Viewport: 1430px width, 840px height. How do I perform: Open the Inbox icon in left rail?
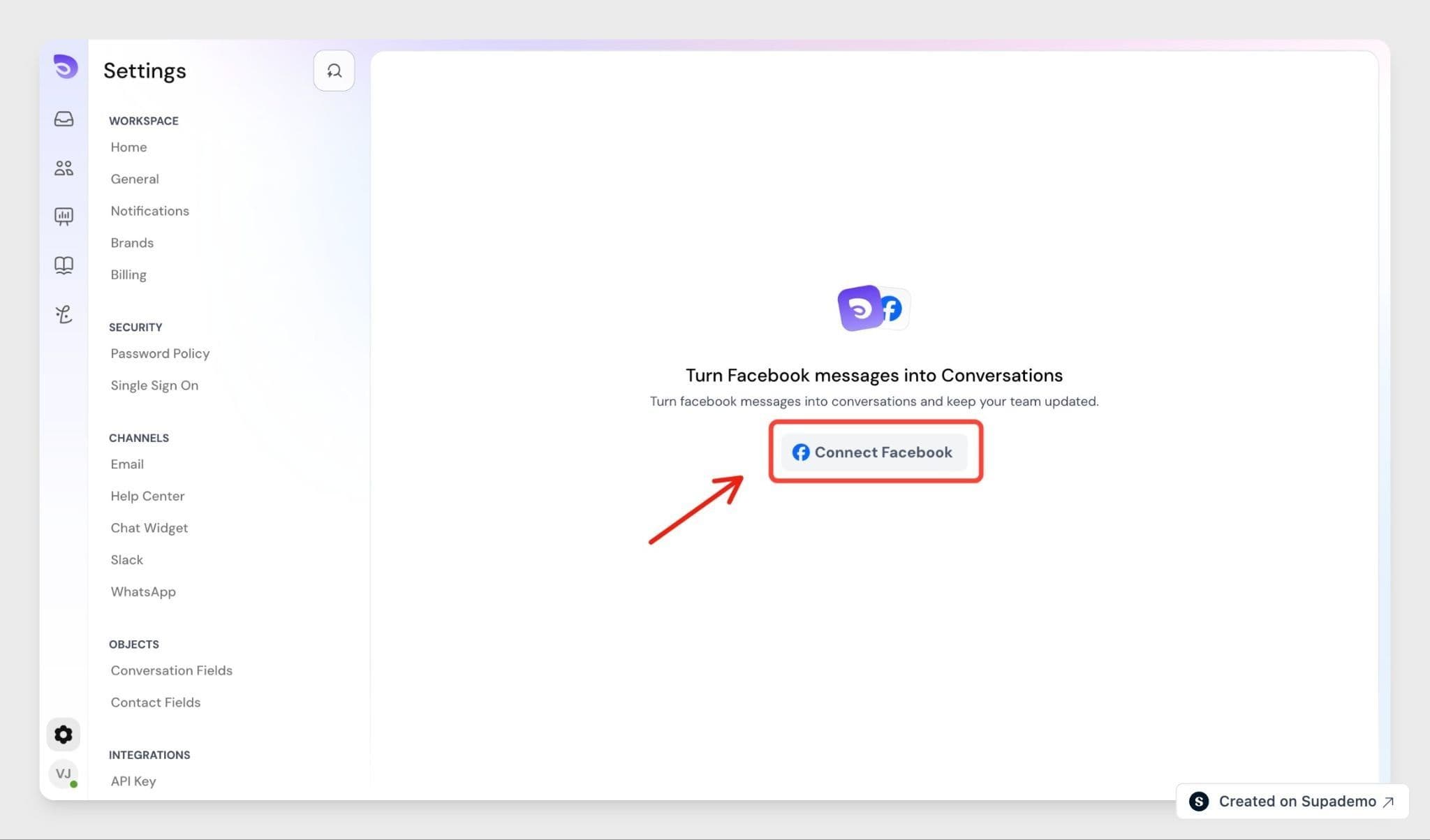click(x=64, y=119)
